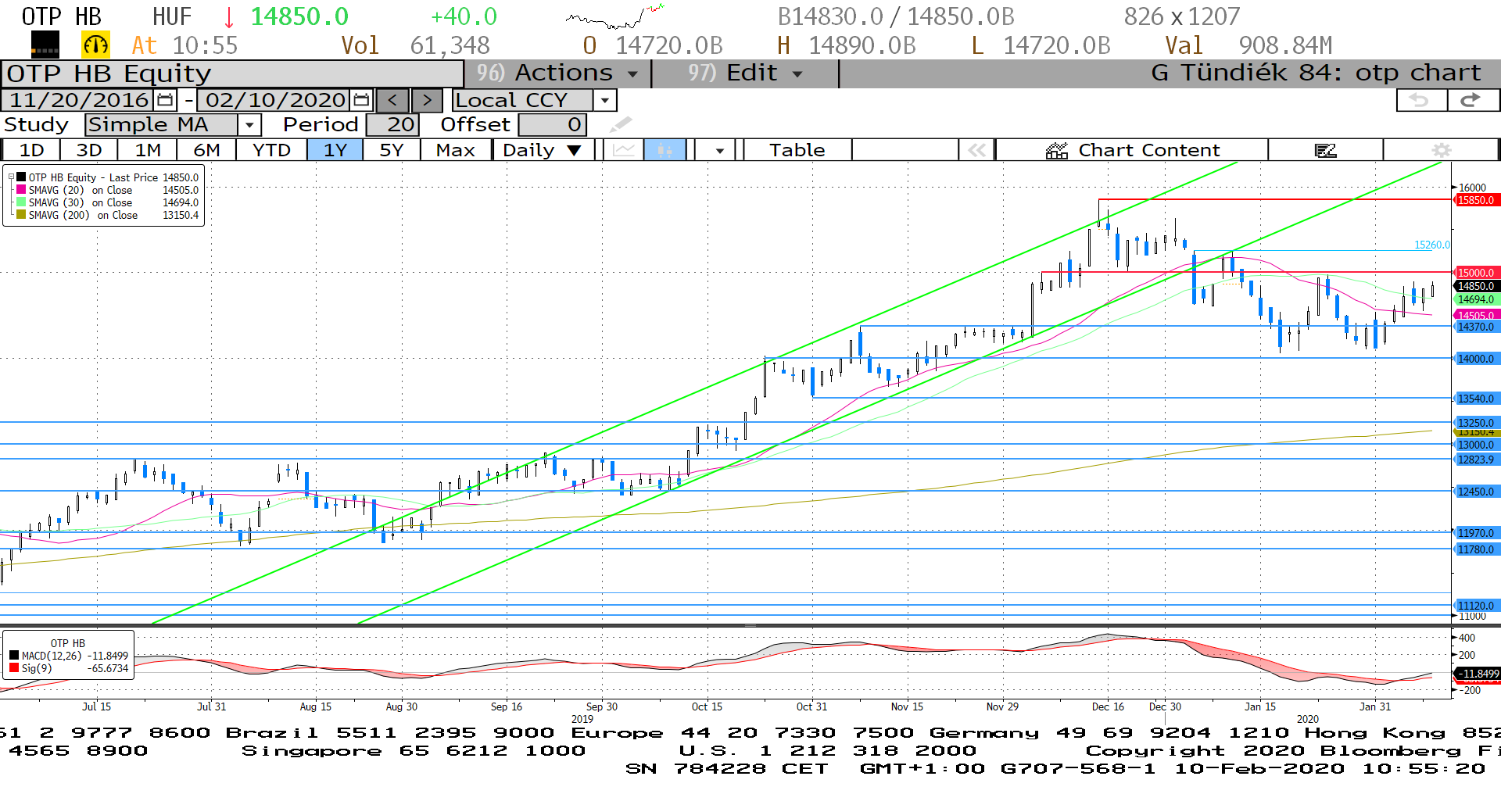Click the red down arrow price indicator

[x=229, y=17]
